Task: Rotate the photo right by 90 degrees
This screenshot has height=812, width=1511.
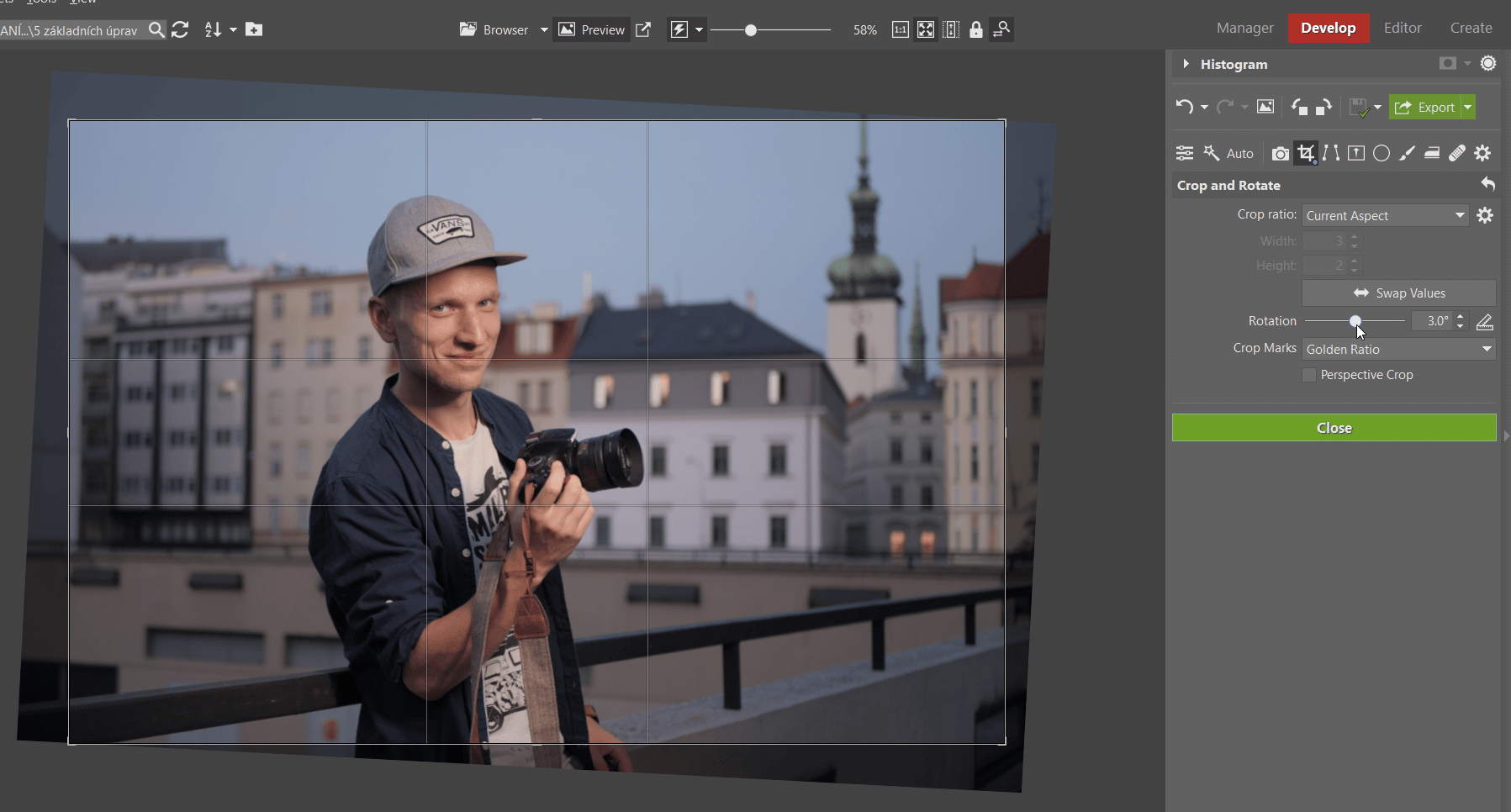Action: (1323, 107)
